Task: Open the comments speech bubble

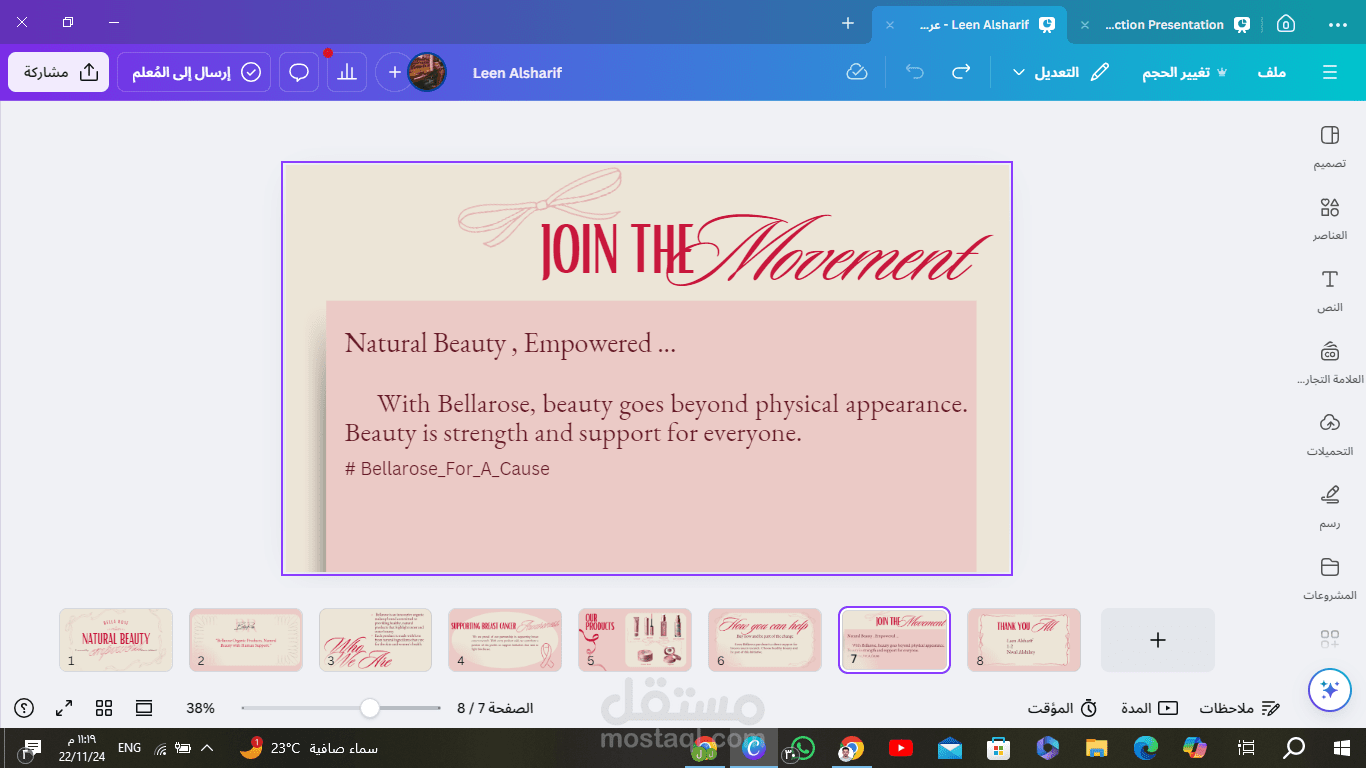Action: [299, 72]
